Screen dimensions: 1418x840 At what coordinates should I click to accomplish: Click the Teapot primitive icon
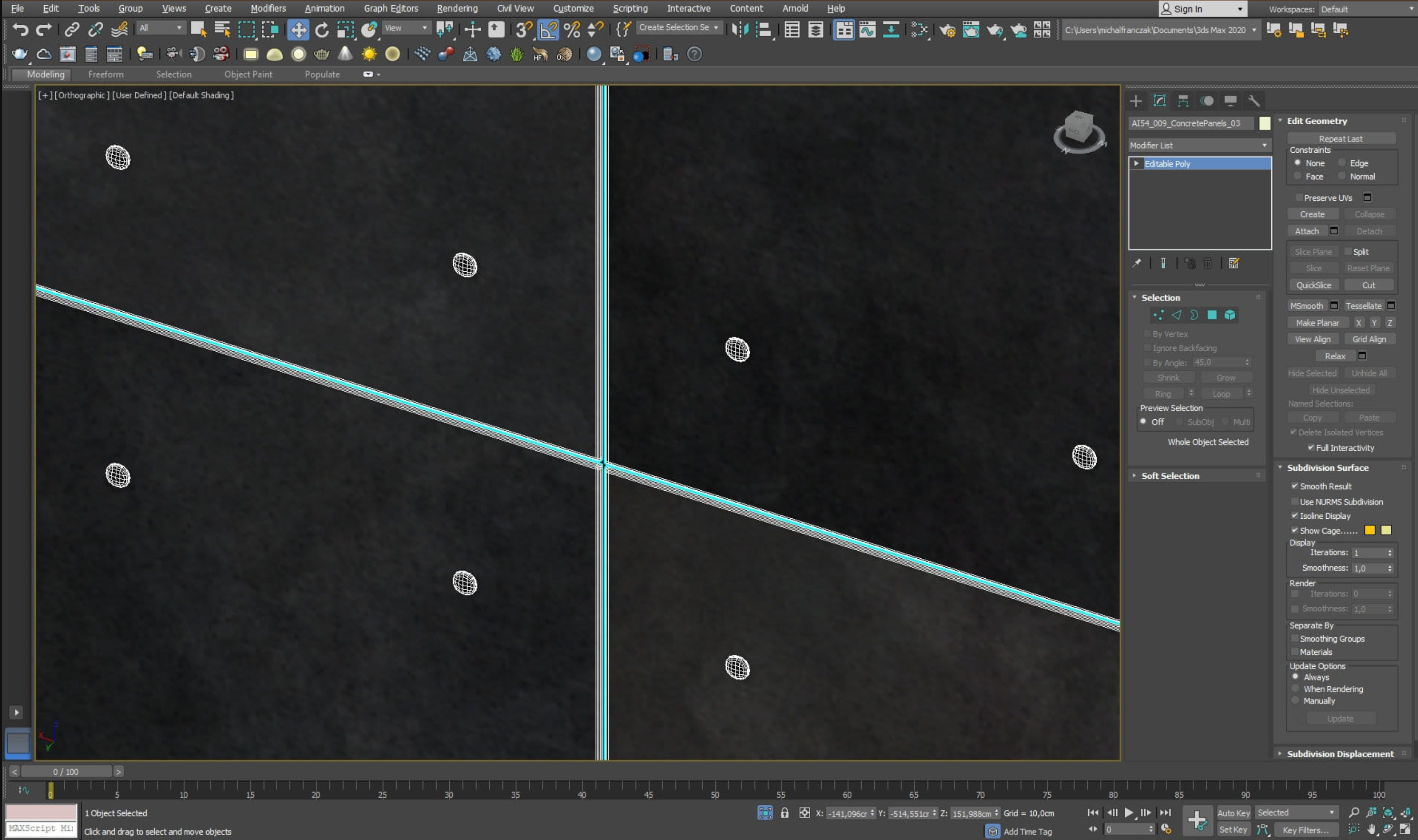click(321, 54)
